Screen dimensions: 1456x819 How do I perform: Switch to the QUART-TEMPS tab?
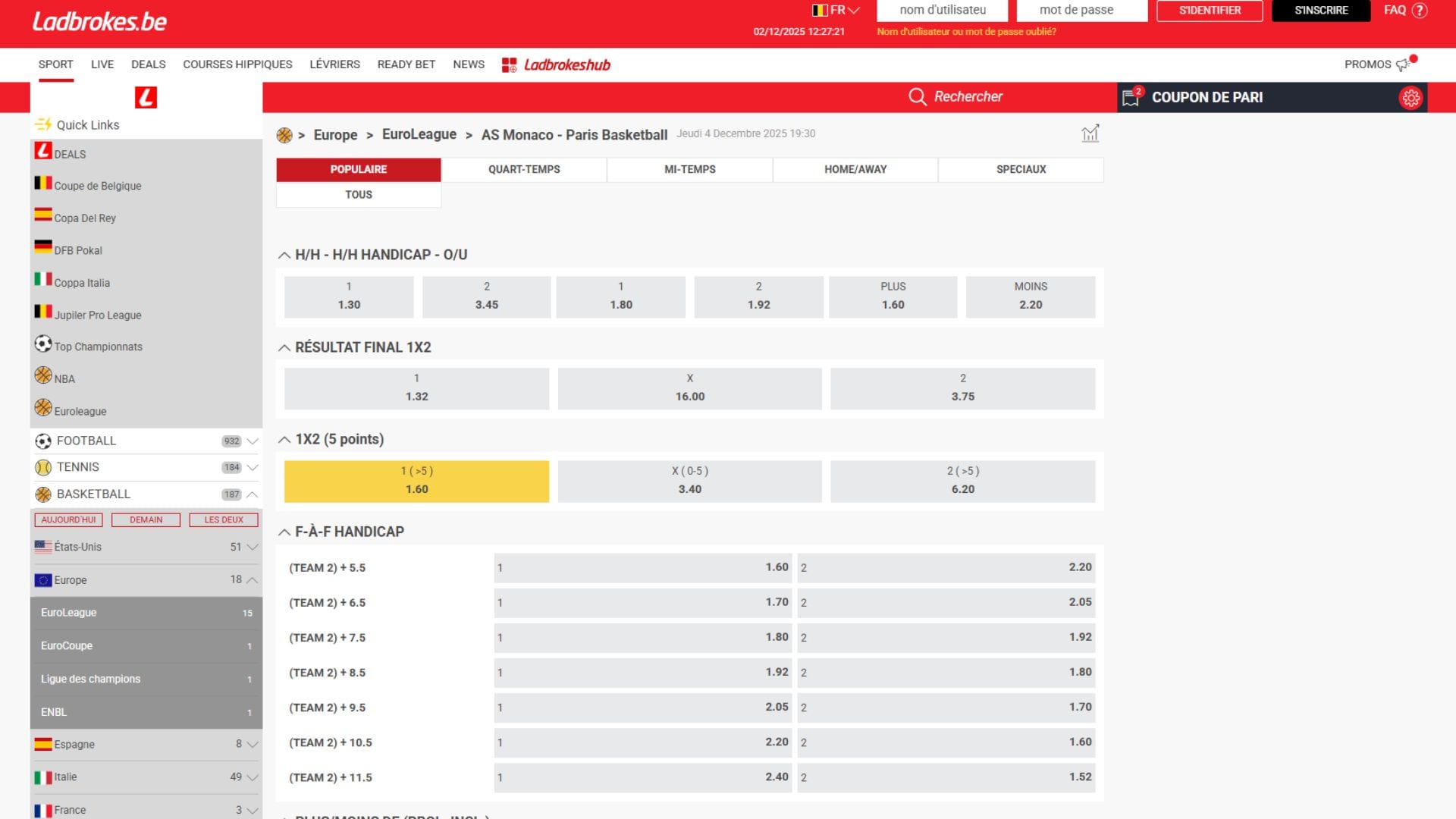tap(524, 170)
